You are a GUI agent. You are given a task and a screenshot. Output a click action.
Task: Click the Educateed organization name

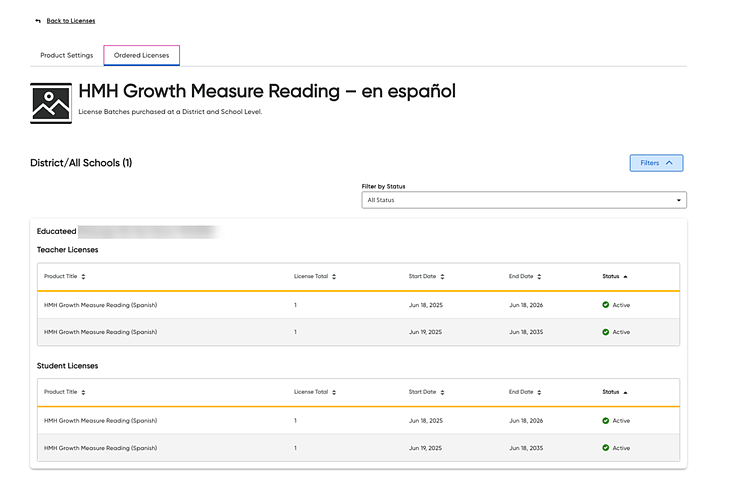click(56, 231)
